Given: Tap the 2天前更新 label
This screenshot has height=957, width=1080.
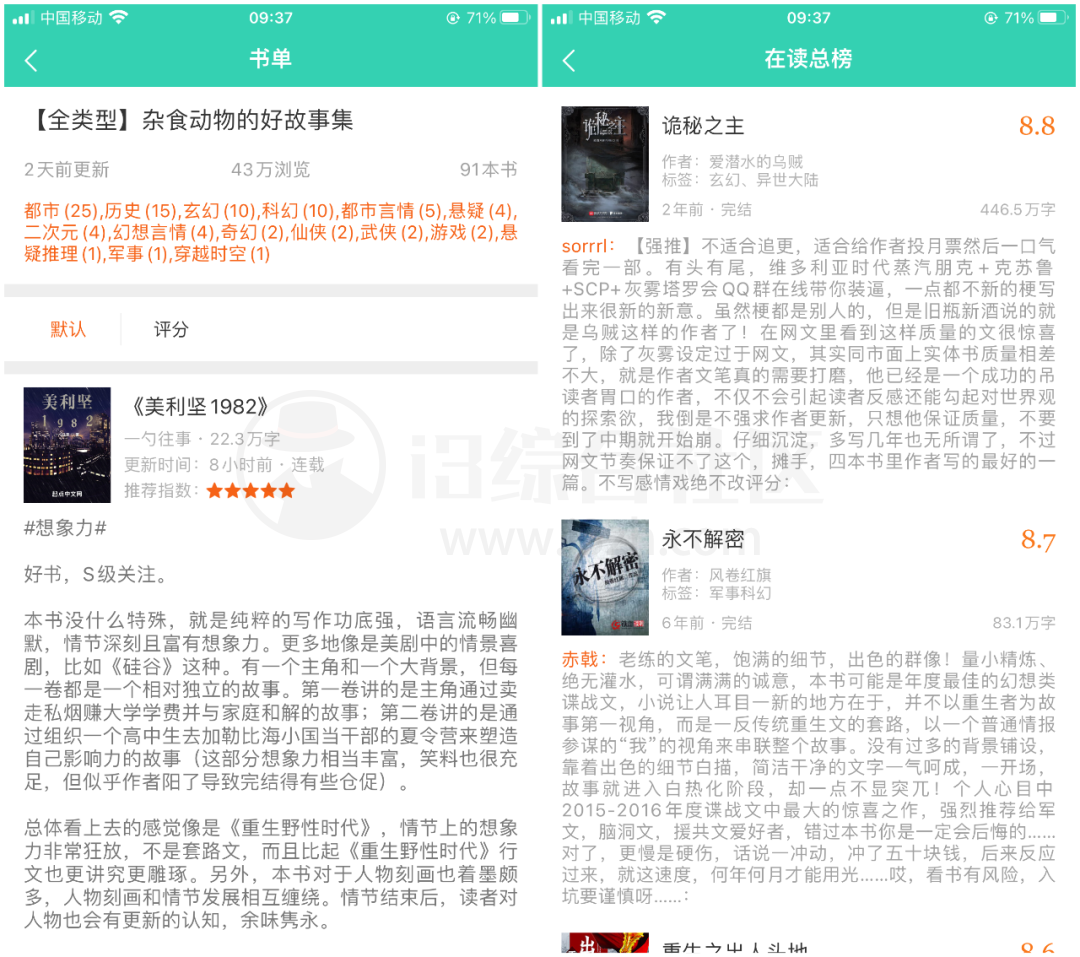Looking at the screenshot, I should [66, 169].
